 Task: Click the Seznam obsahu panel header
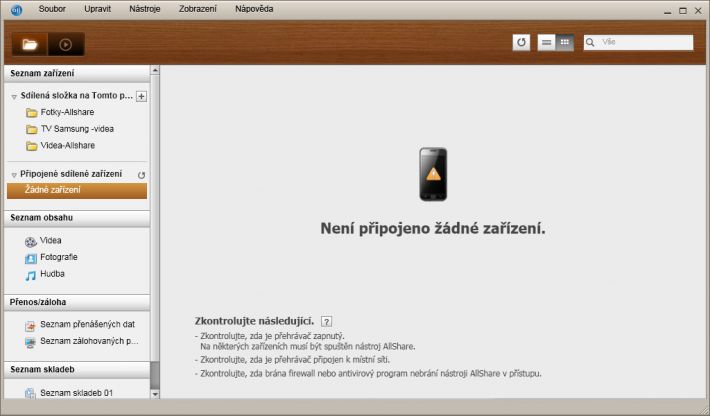(x=77, y=218)
